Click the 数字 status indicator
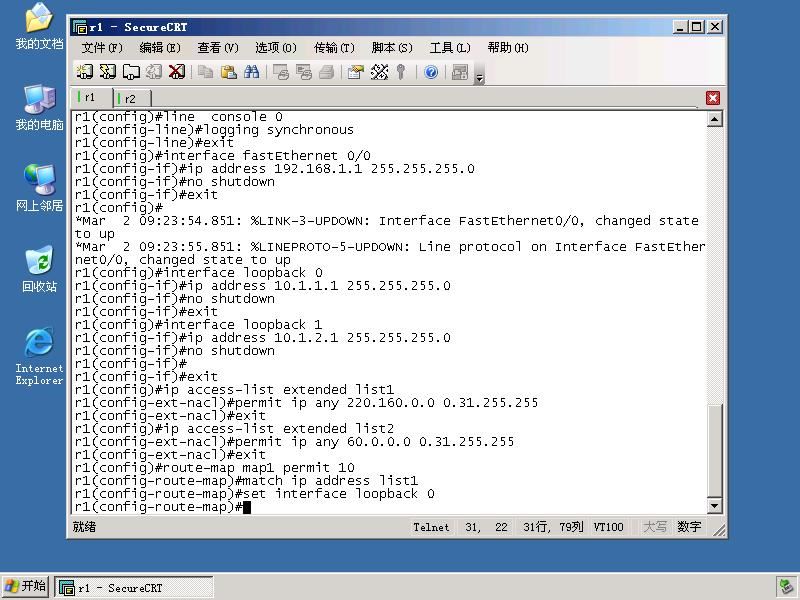Screen dimensions: 800x600 point(689,527)
